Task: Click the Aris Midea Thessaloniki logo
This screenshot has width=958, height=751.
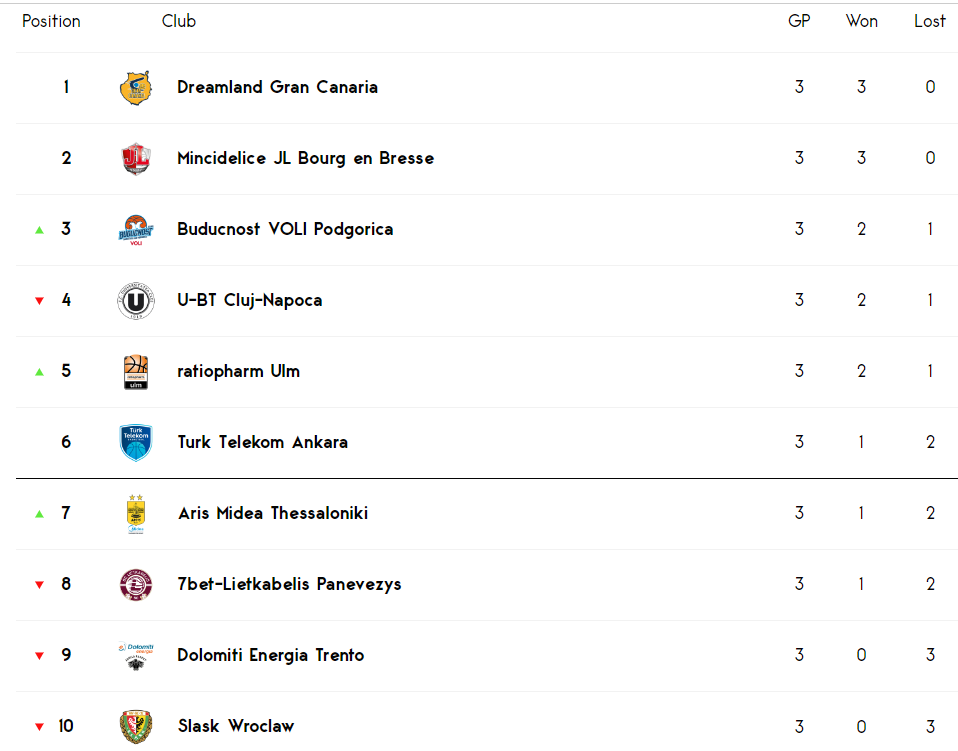Action: pos(136,514)
